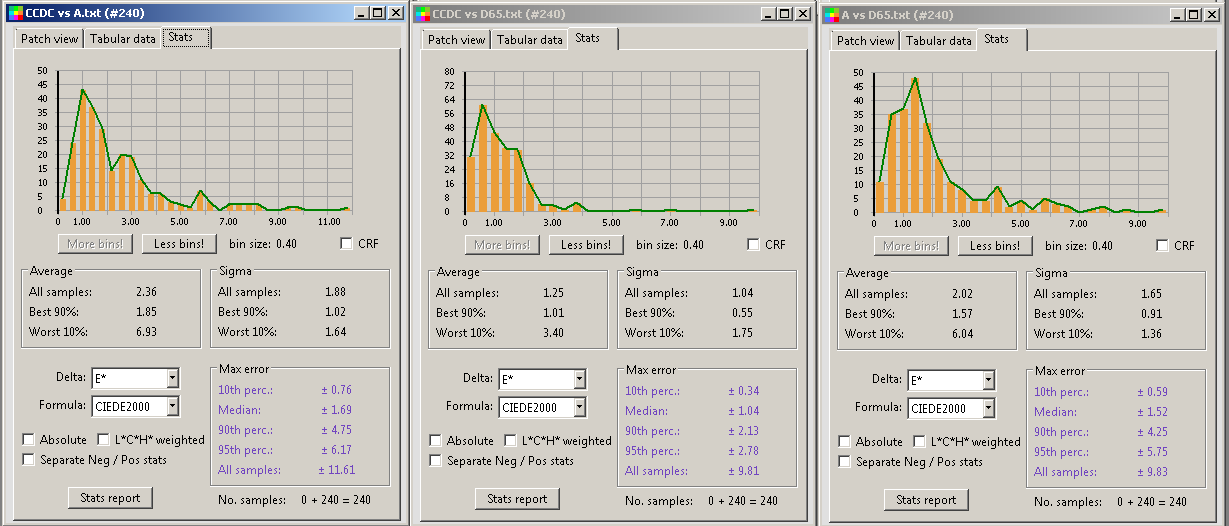The height and width of the screenshot is (526, 1229).
Task: Switch to Tabular data tab in CCDC vs A.txt
Action: point(122,39)
